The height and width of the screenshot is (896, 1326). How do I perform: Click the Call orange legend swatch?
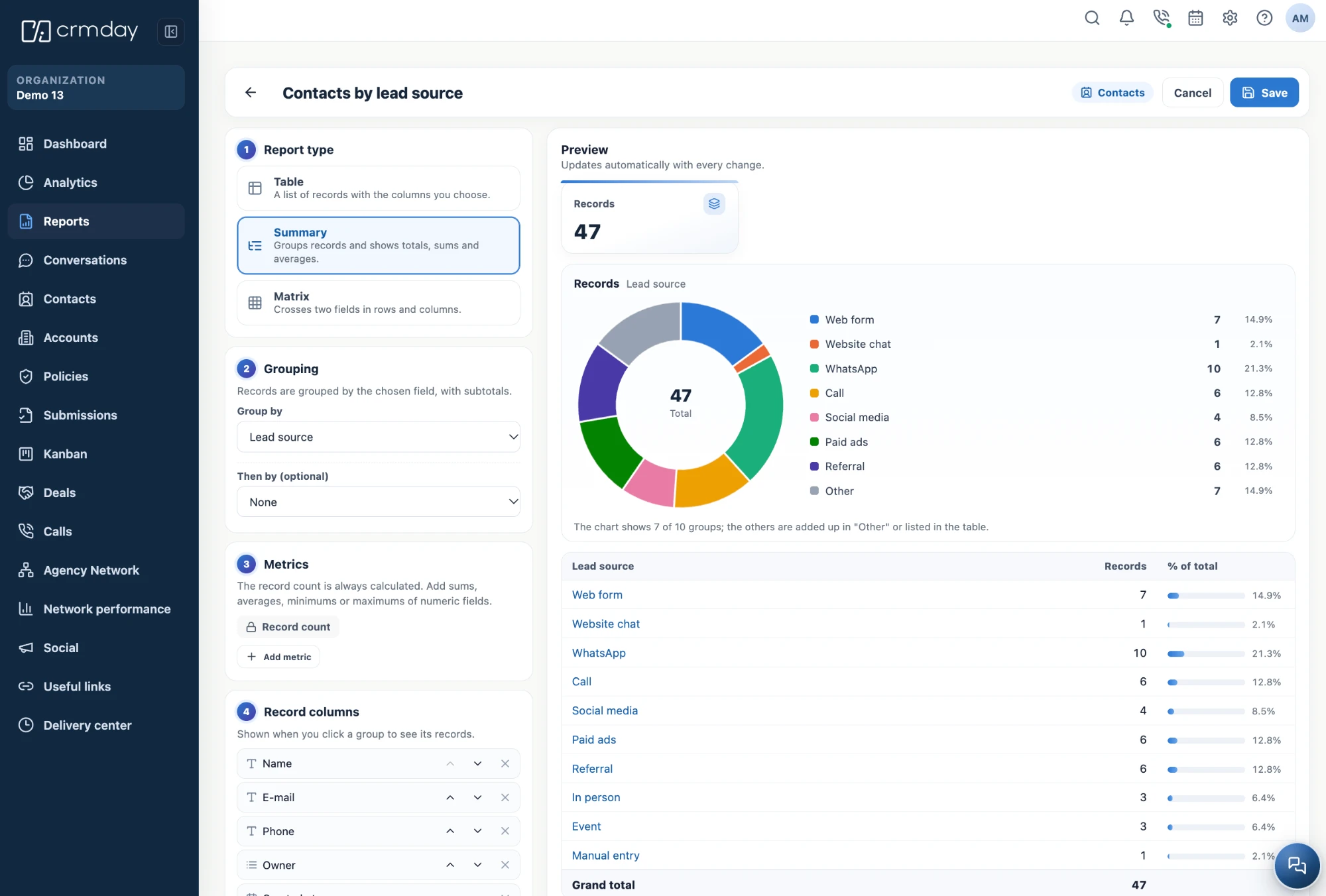coord(814,393)
